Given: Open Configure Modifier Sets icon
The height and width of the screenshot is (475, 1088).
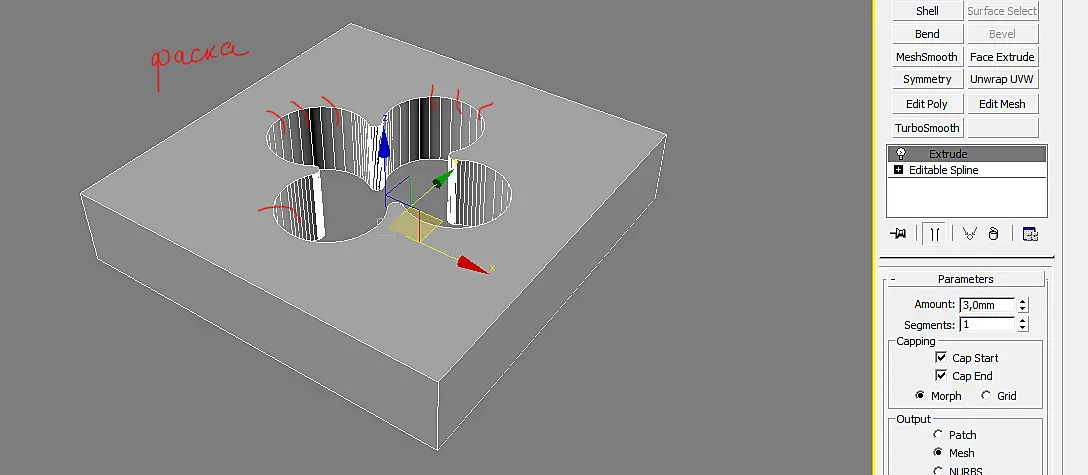Looking at the screenshot, I should [1030, 234].
